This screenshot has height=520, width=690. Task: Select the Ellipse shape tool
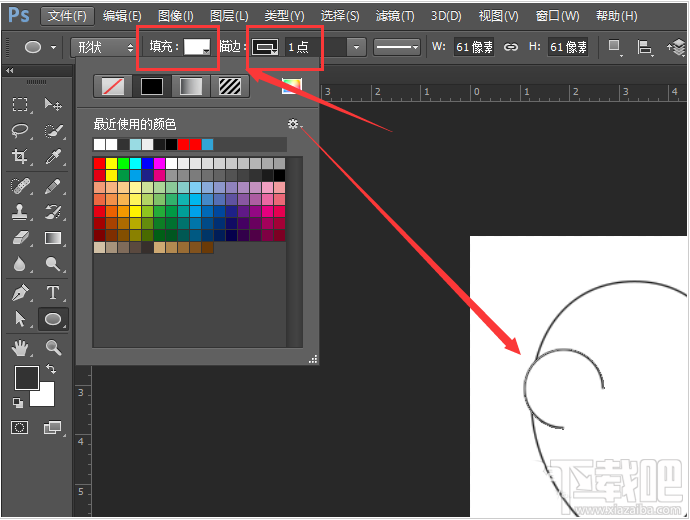(53, 319)
